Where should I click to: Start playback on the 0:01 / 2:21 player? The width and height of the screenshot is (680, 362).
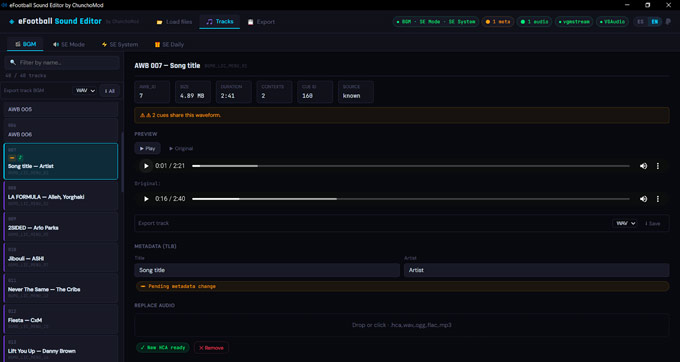(146, 166)
